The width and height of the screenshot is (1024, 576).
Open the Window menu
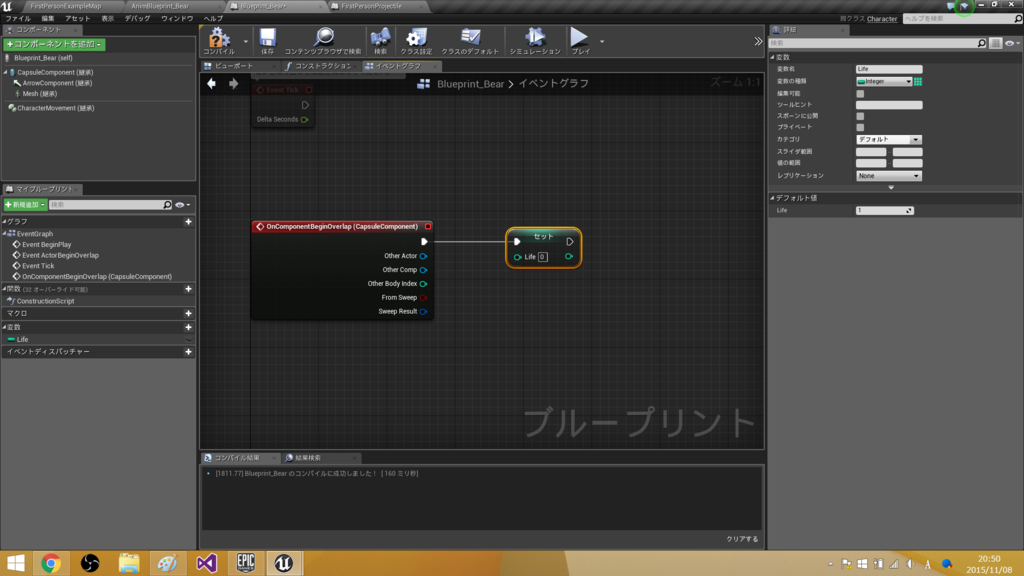pyautogui.click(x=177, y=18)
